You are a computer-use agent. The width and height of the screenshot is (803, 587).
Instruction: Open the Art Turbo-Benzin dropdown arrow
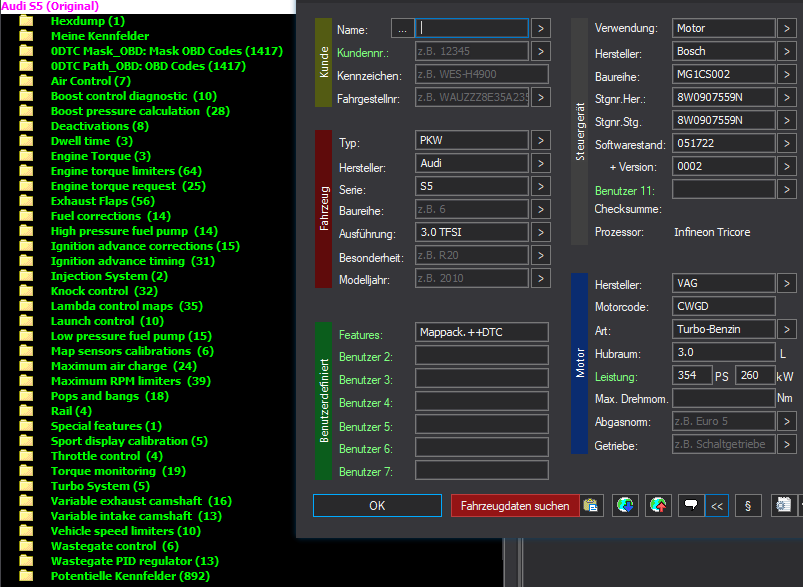(x=787, y=329)
